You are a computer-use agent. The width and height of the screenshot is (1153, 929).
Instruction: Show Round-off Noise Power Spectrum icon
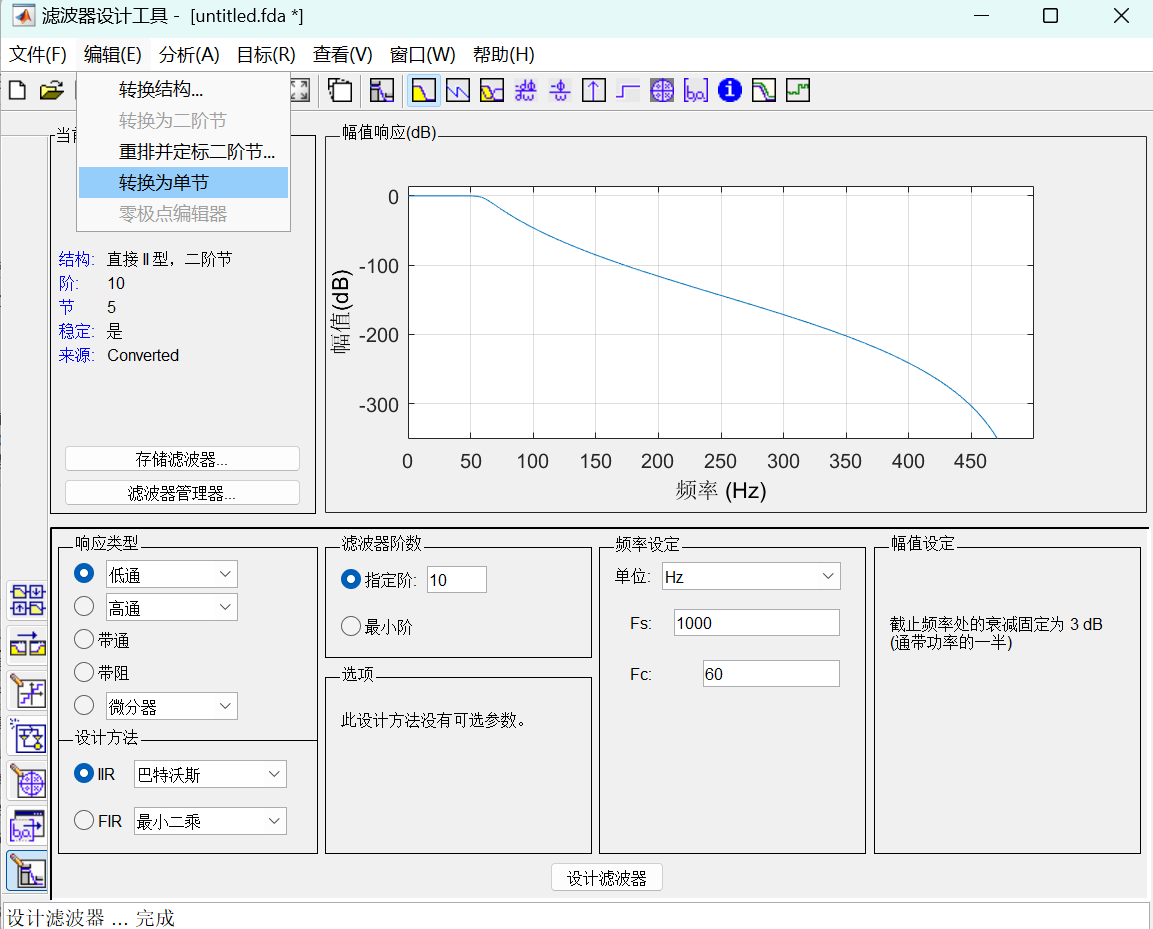pos(798,90)
